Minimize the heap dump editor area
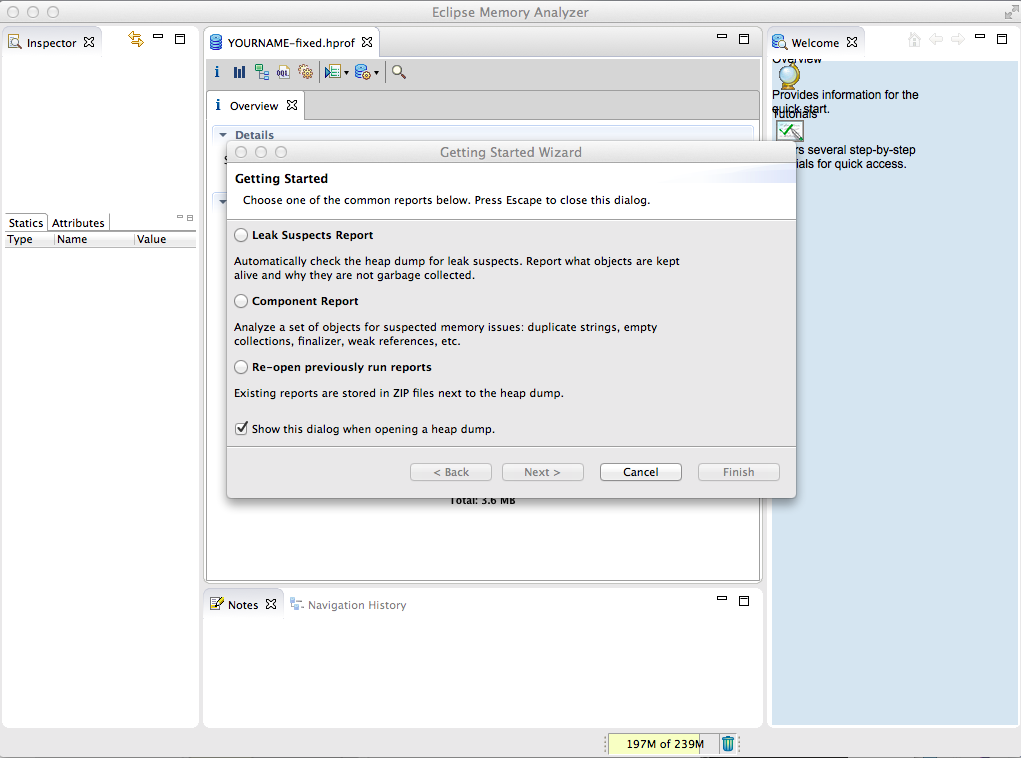 point(721,36)
